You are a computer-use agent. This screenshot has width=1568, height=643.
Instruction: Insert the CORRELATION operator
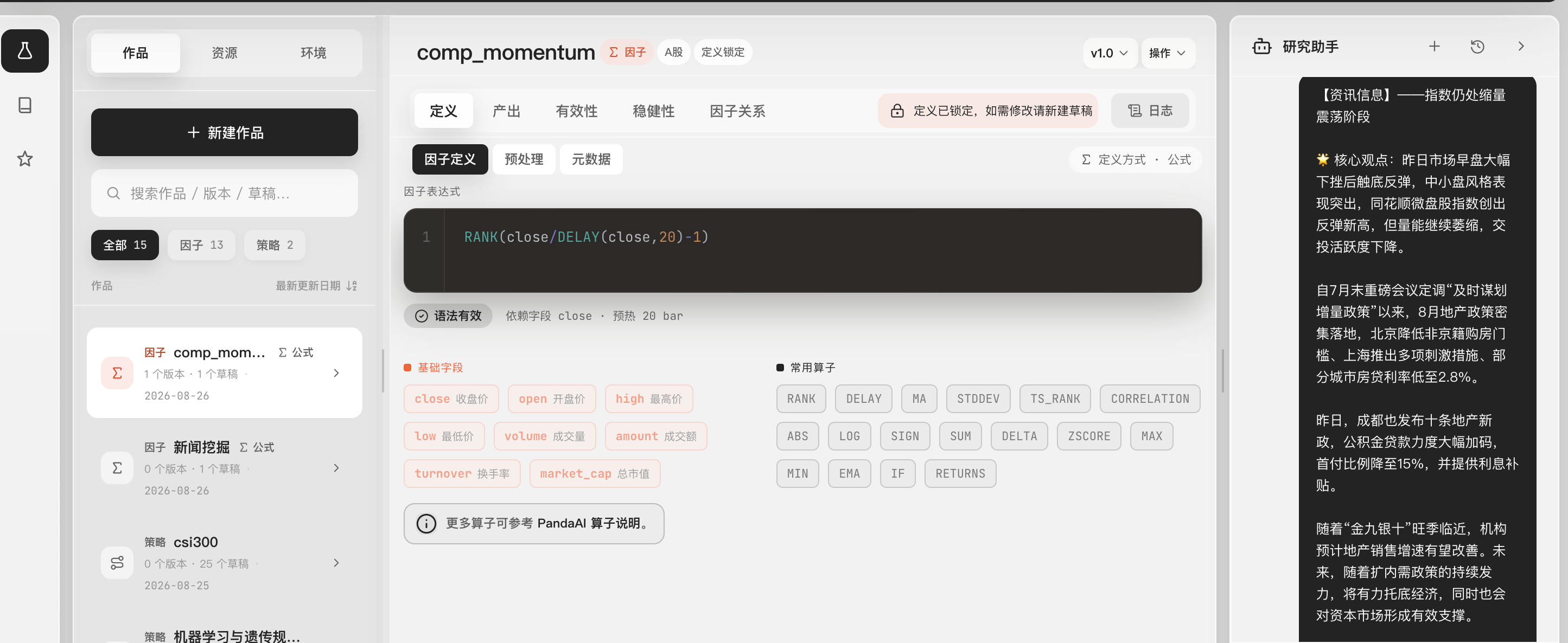click(x=1150, y=399)
